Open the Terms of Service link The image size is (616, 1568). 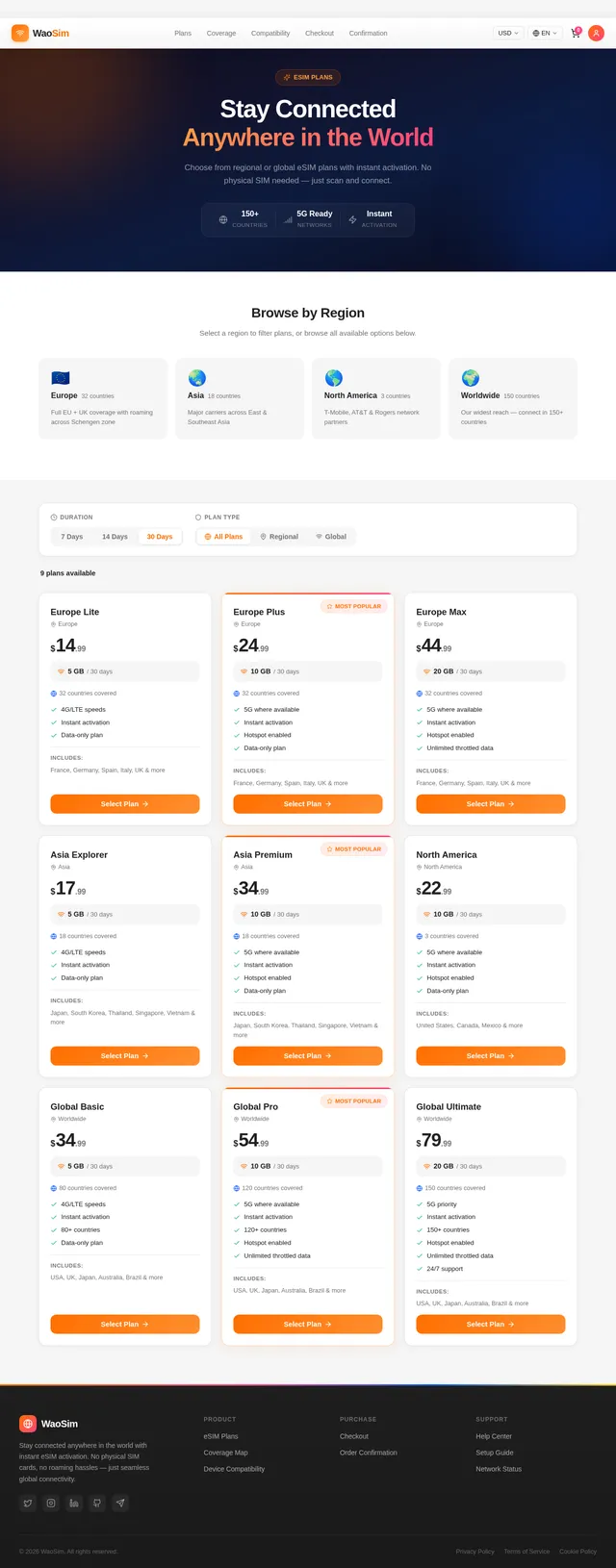pos(526,1552)
